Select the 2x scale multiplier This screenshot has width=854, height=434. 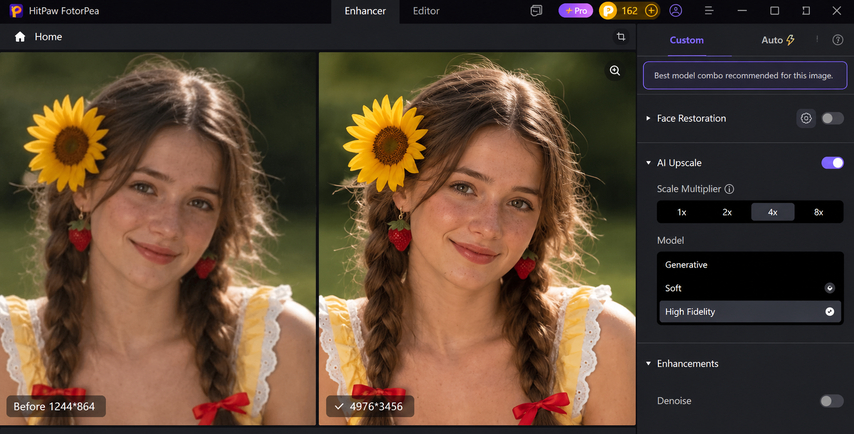(x=727, y=212)
